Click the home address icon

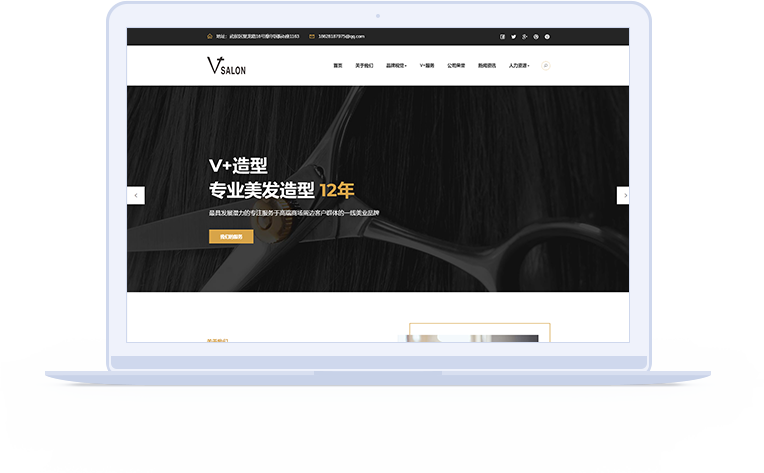point(210,36)
